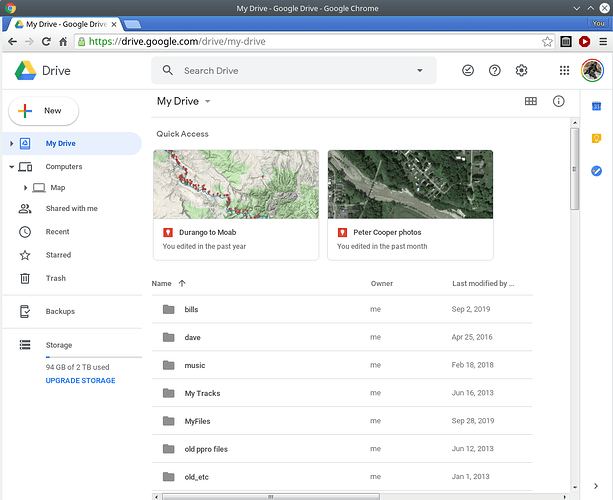Screen dimensions: 613x500
Task: Click the magnifier search icon
Action: pos(168,70)
